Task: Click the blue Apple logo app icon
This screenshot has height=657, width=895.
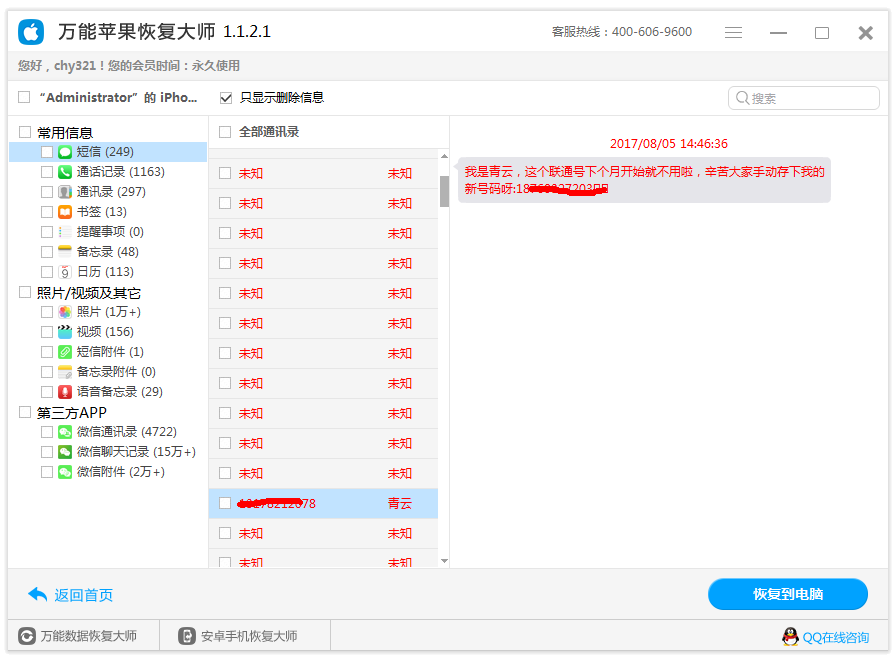Action: (x=31, y=32)
